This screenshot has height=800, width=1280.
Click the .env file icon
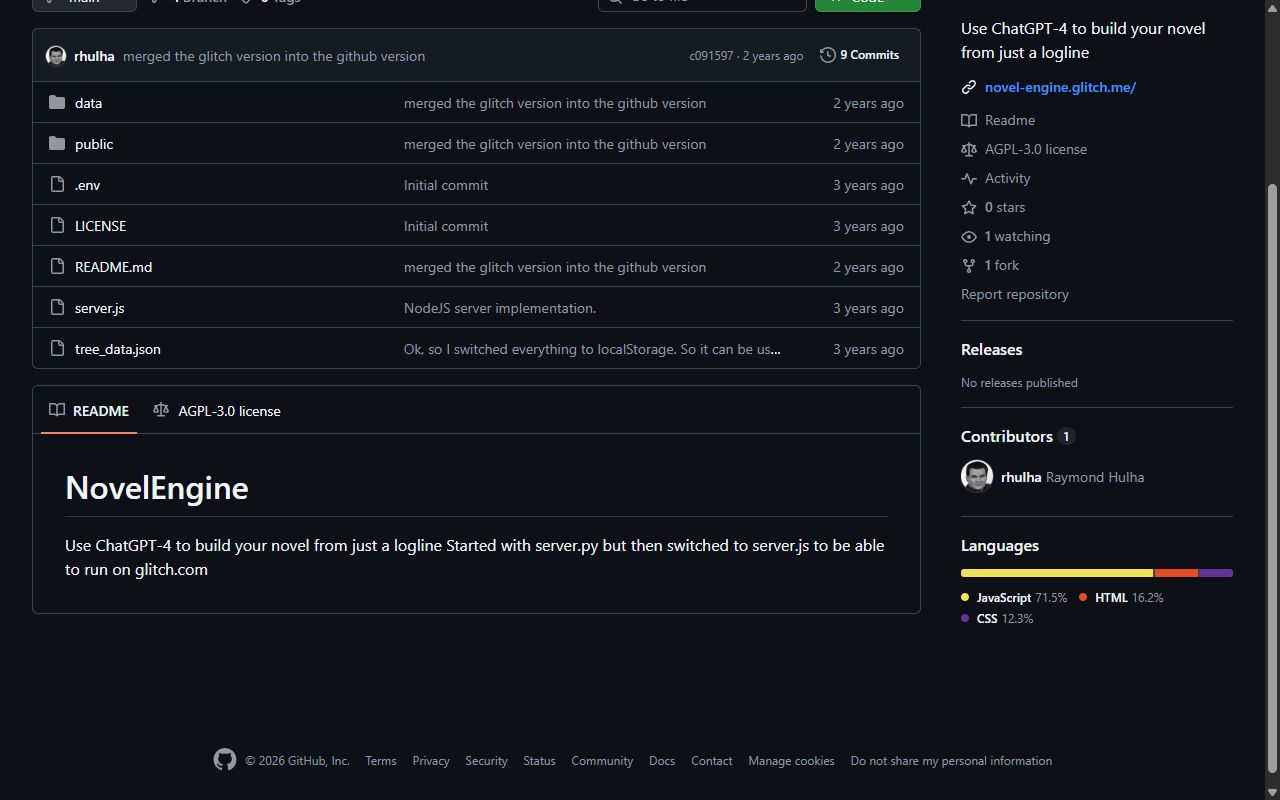(57, 184)
